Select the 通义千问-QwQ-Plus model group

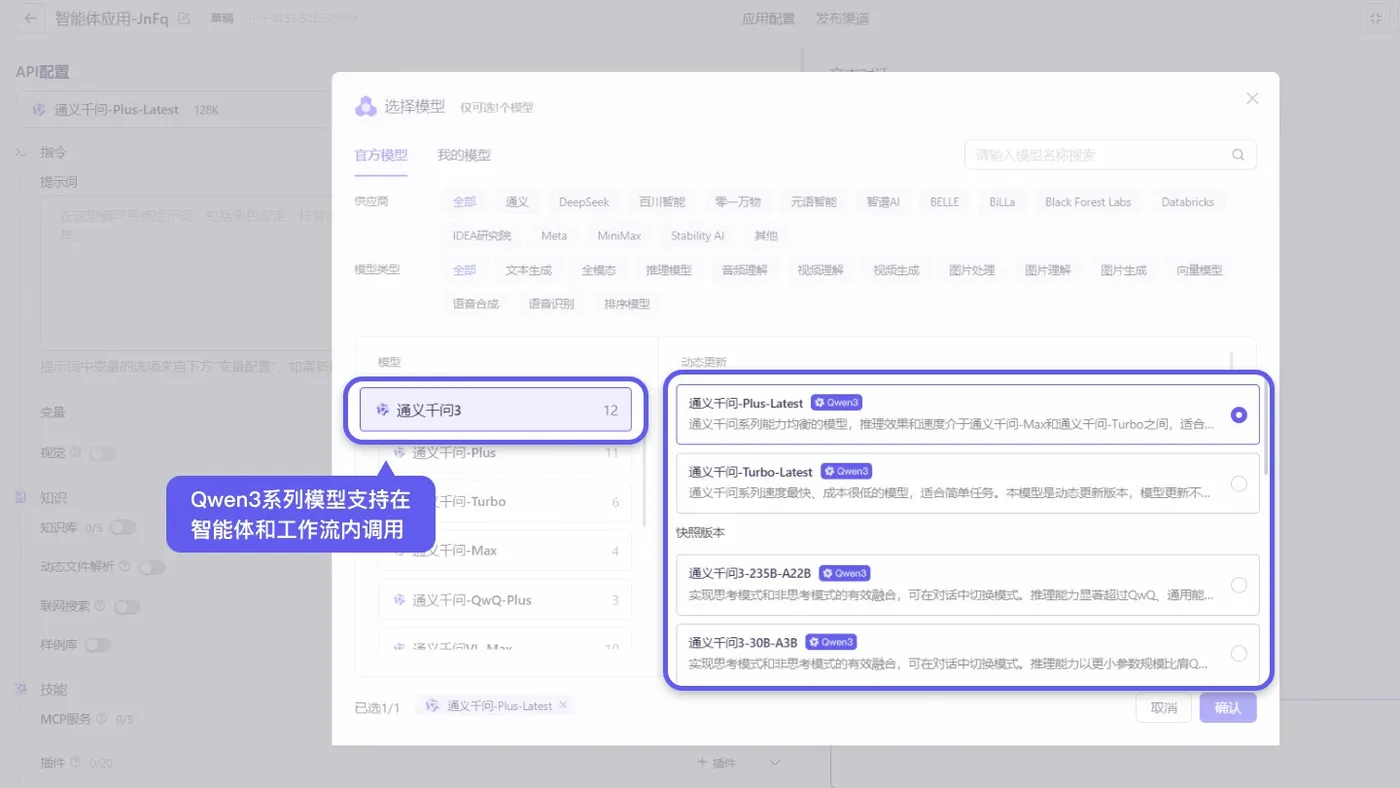coord(505,600)
